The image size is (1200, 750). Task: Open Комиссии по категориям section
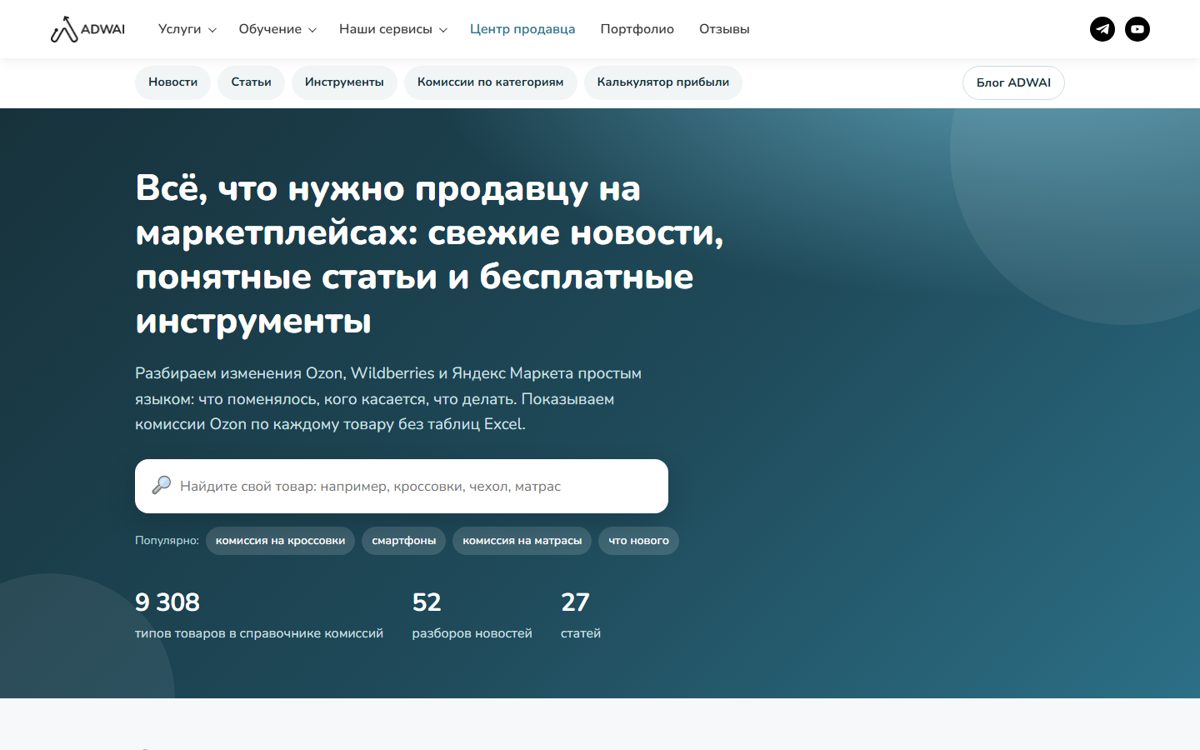(x=491, y=83)
